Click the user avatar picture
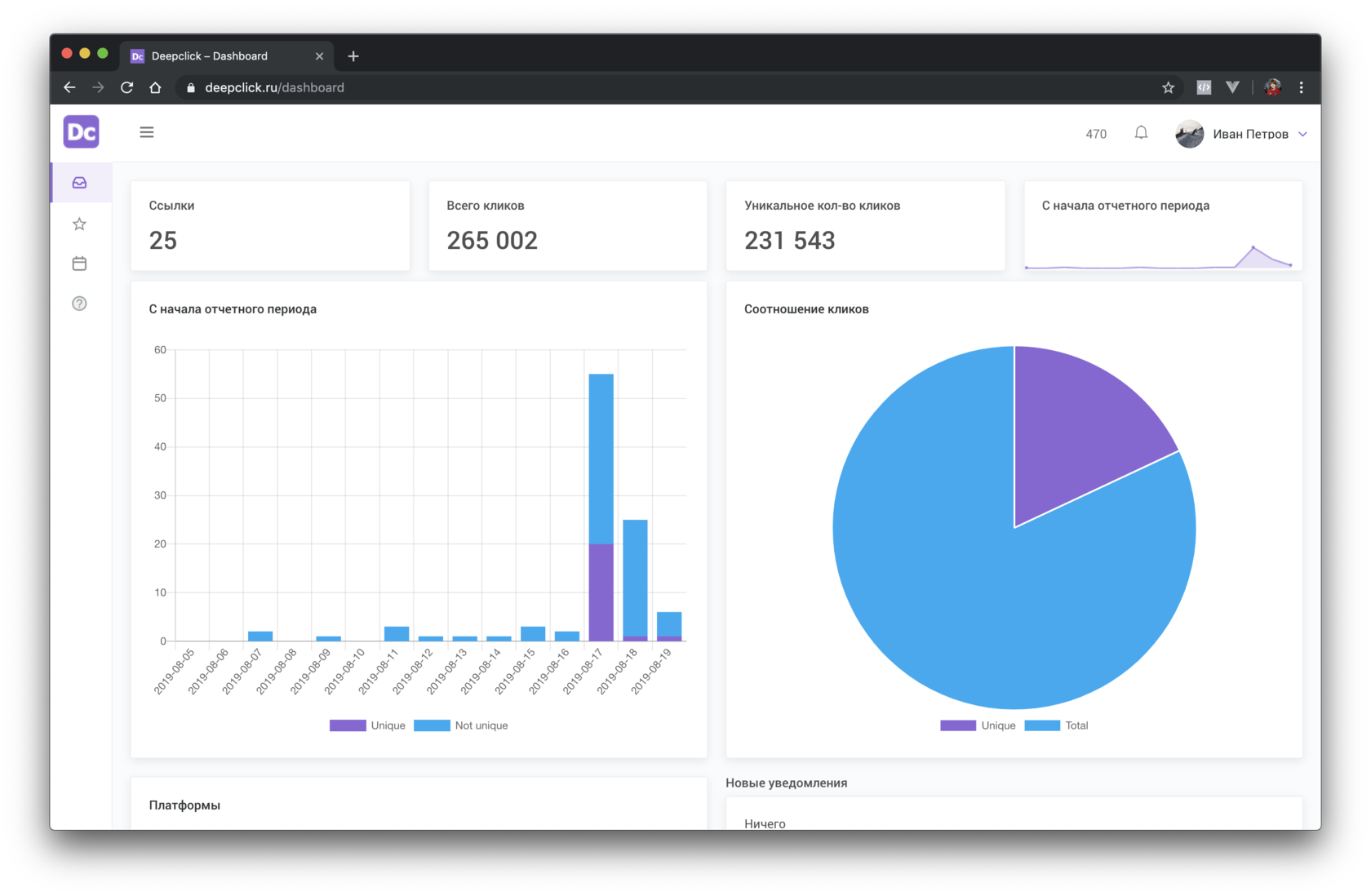Viewport: 1371px width, 896px height. (1190, 134)
